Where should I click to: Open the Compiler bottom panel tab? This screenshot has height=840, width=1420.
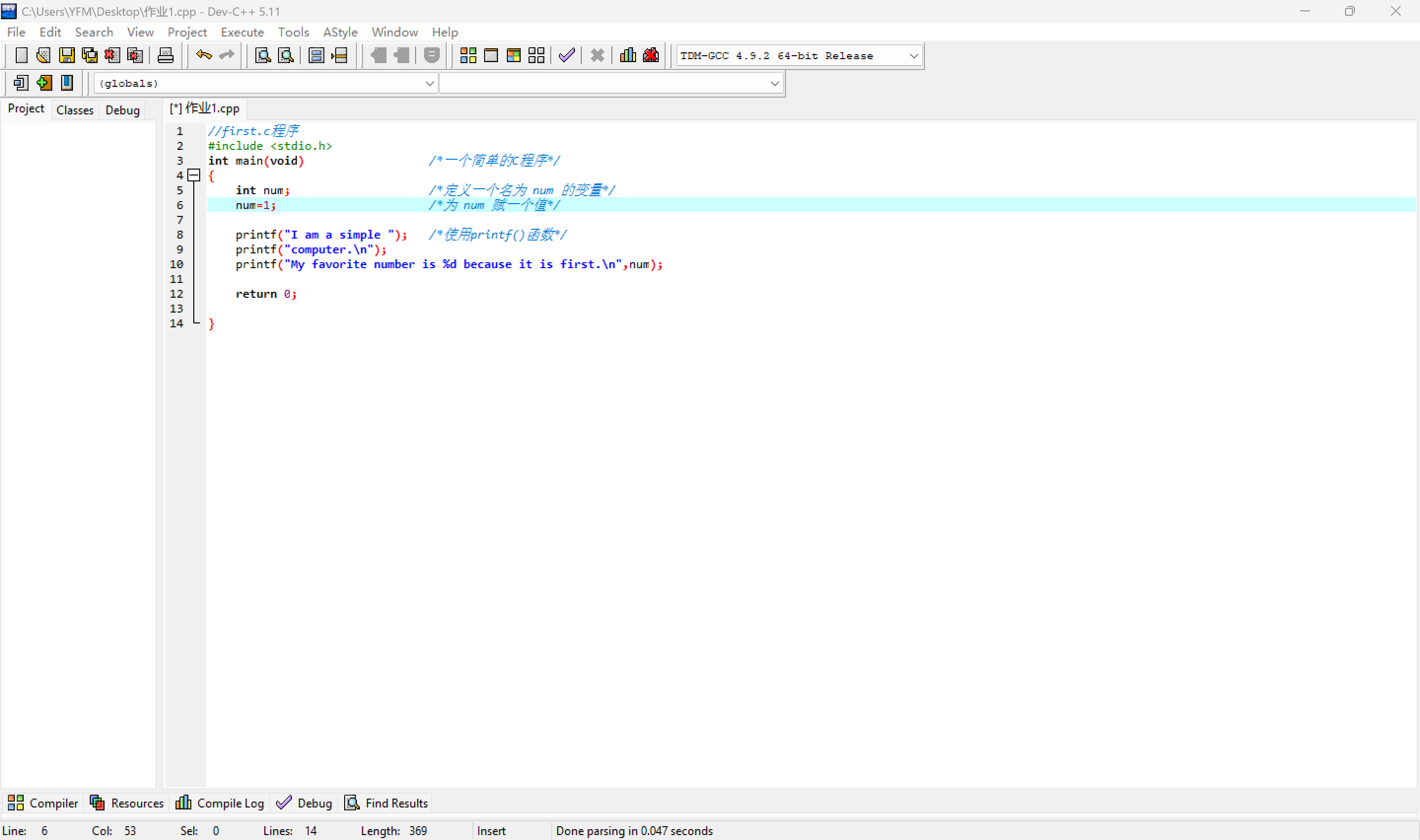[x=42, y=803]
